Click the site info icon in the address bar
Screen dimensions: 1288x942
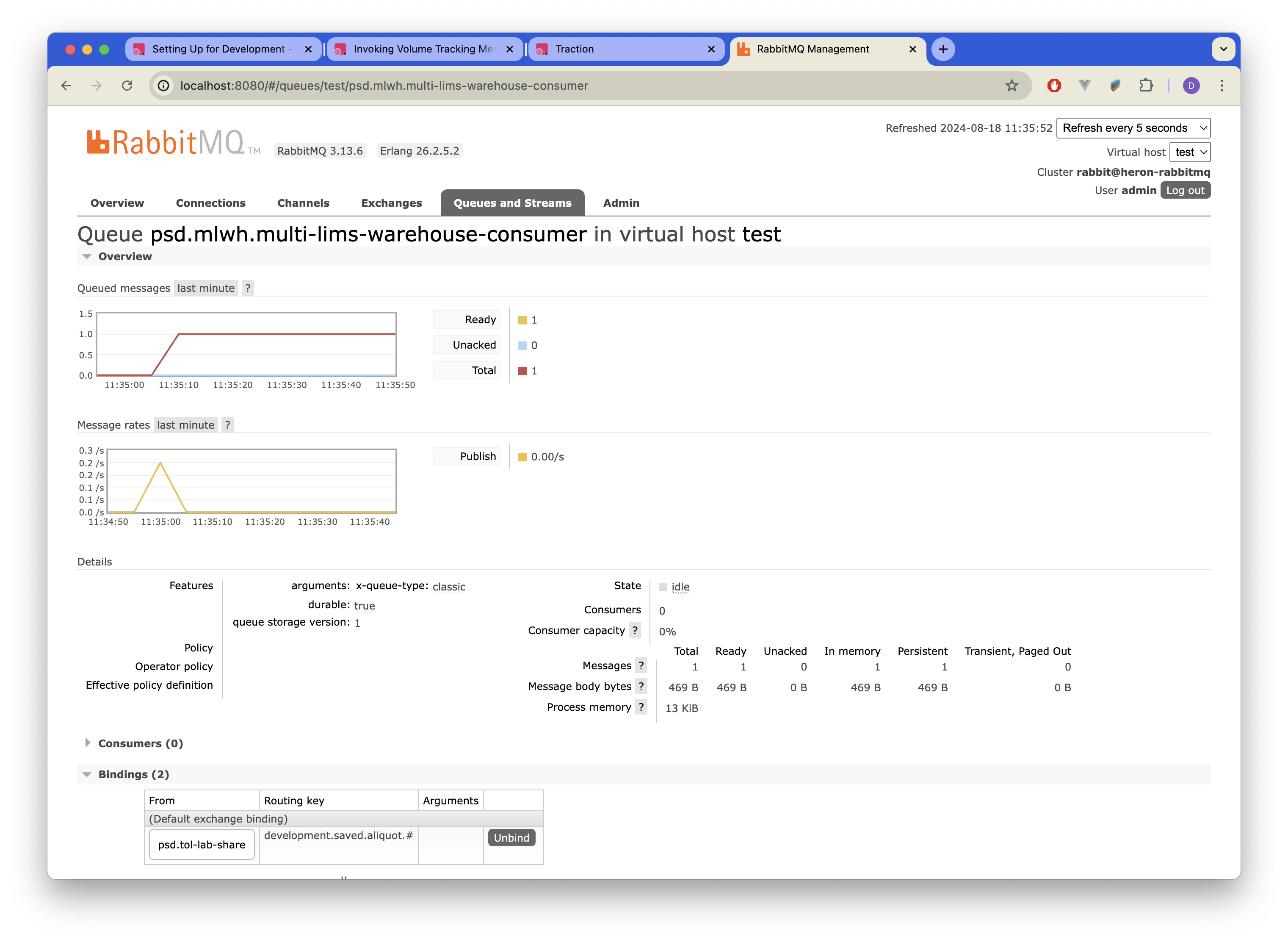[163, 86]
